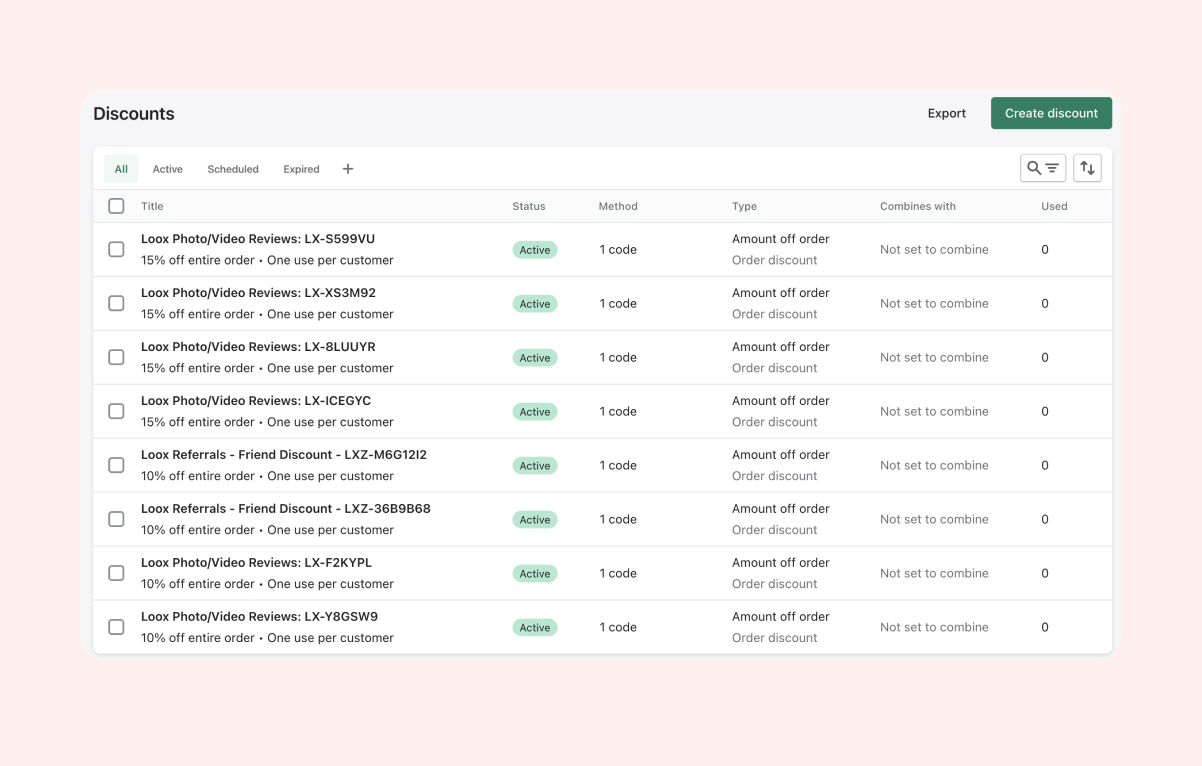Viewport: 1202px width, 766px height.
Task: Click 'Amount off order' in LX-XS3M92 row
Action: [781, 293]
